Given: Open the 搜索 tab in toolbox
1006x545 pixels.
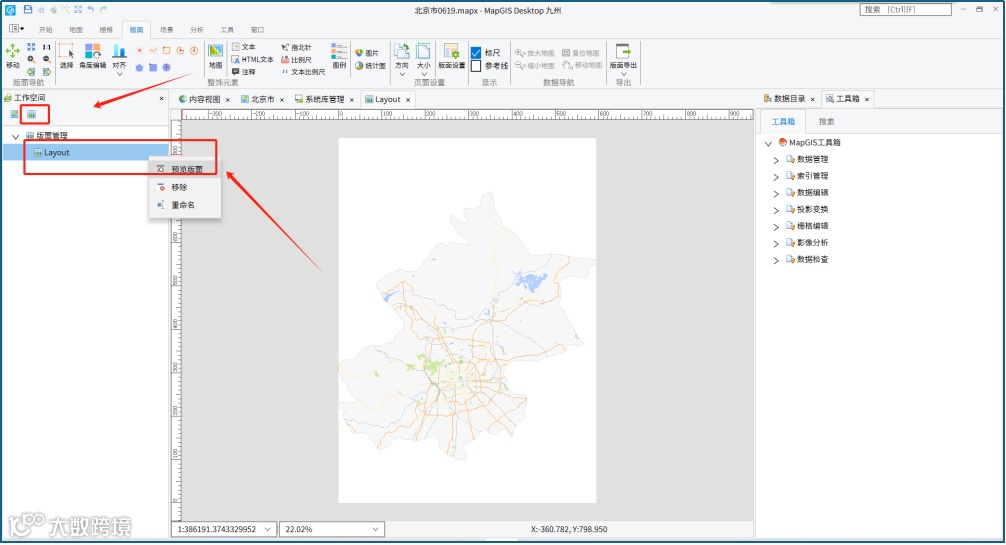Looking at the screenshot, I should point(826,121).
